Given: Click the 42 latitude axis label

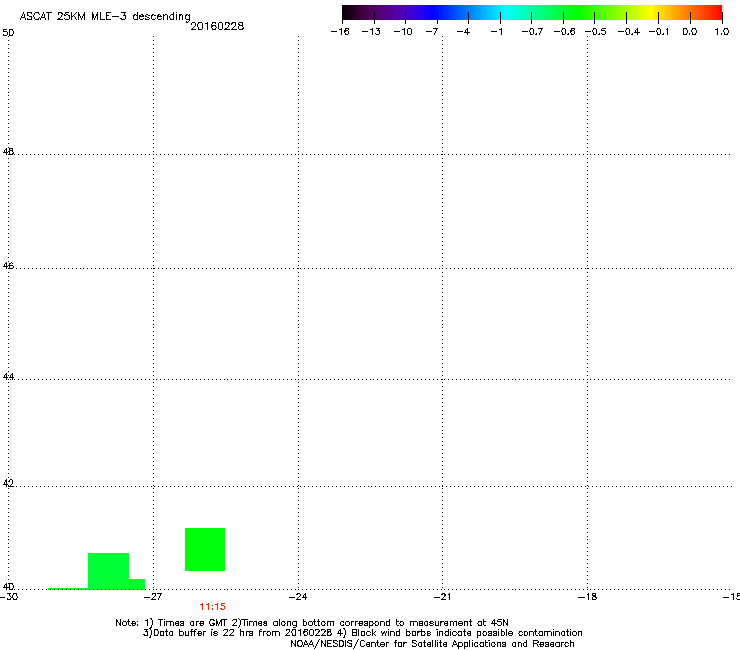Looking at the screenshot, I should pyautogui.click(x=8, y=483).
